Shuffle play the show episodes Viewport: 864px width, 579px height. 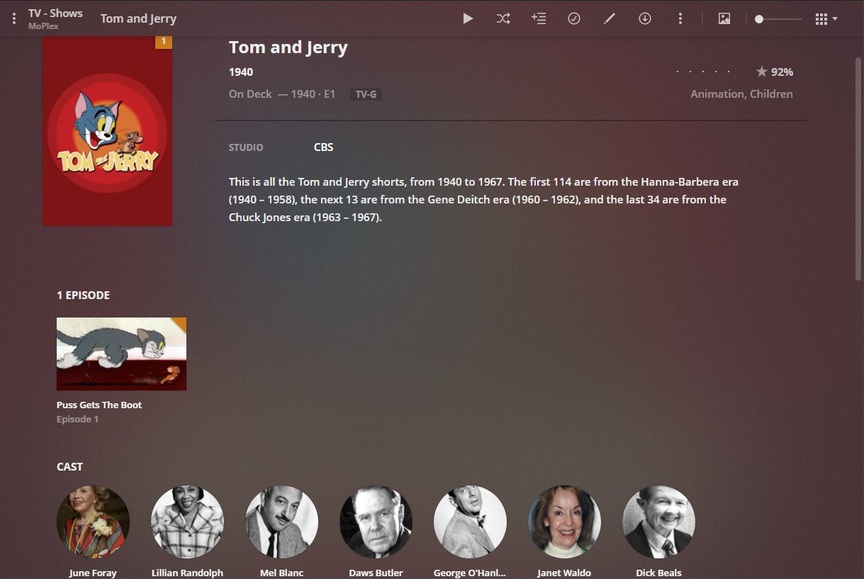tap(503, 19)
